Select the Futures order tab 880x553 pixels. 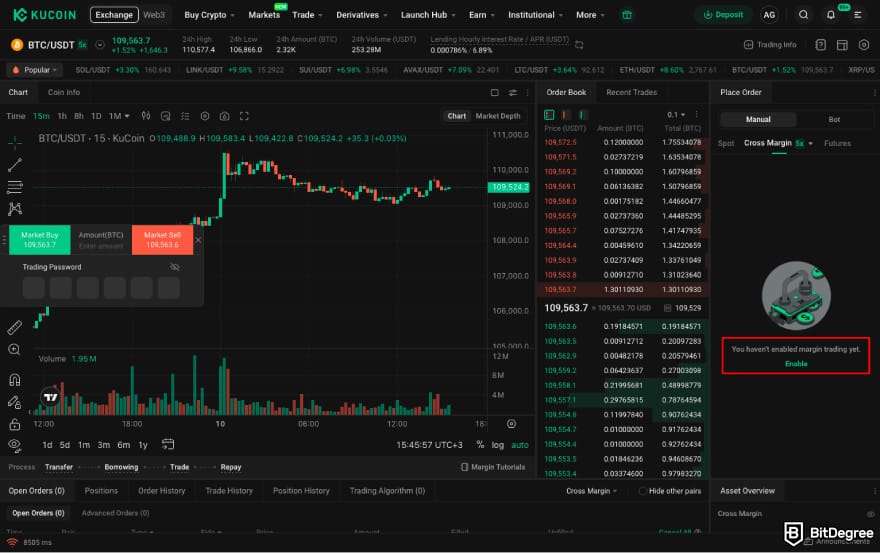pos(837,143)
